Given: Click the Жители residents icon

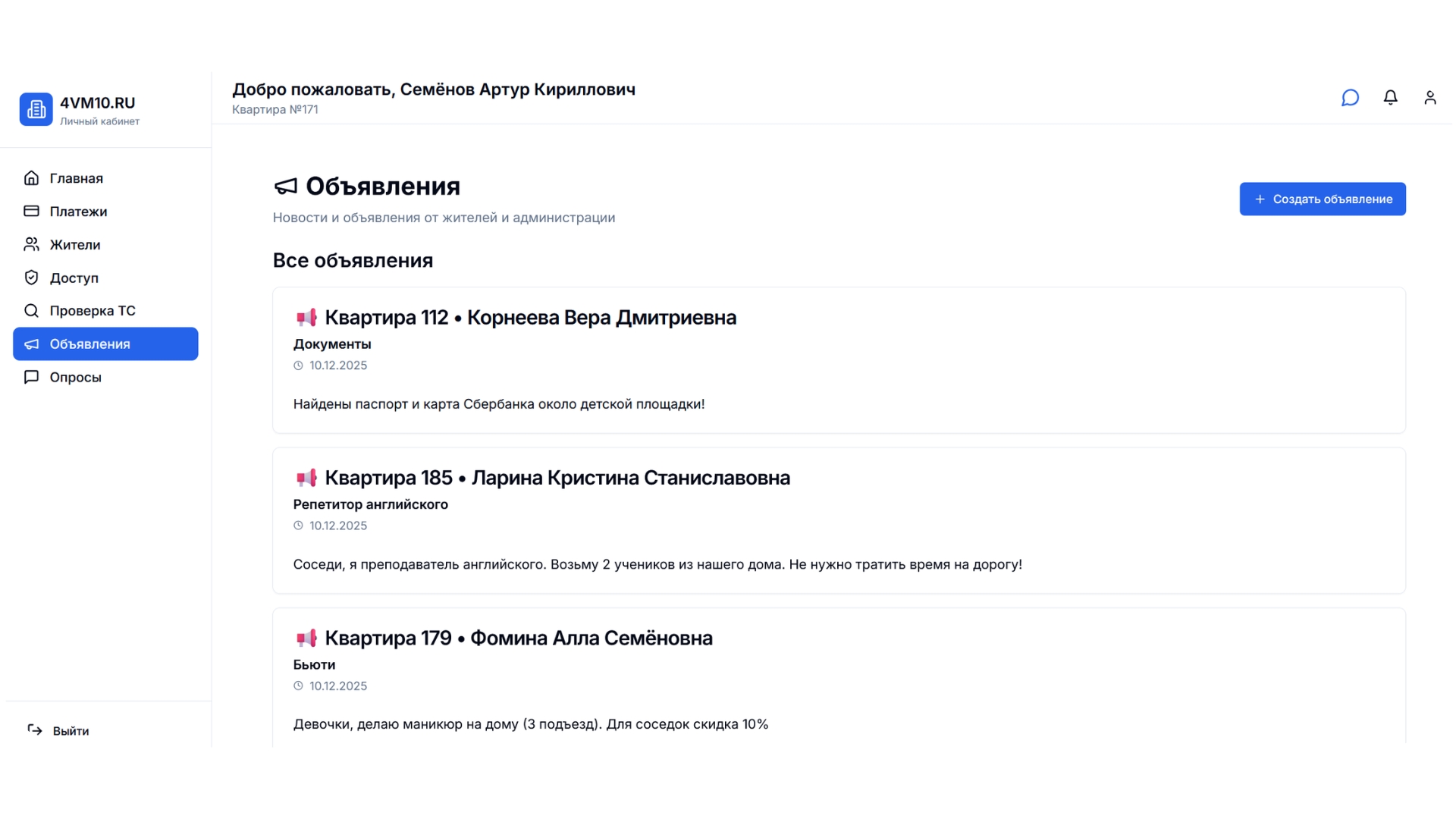Looking at the screenshot, I should tap(31, 244).
